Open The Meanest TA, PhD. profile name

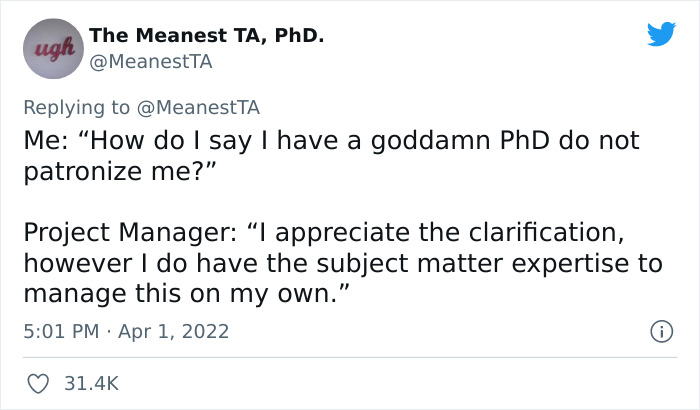[206, 36]
